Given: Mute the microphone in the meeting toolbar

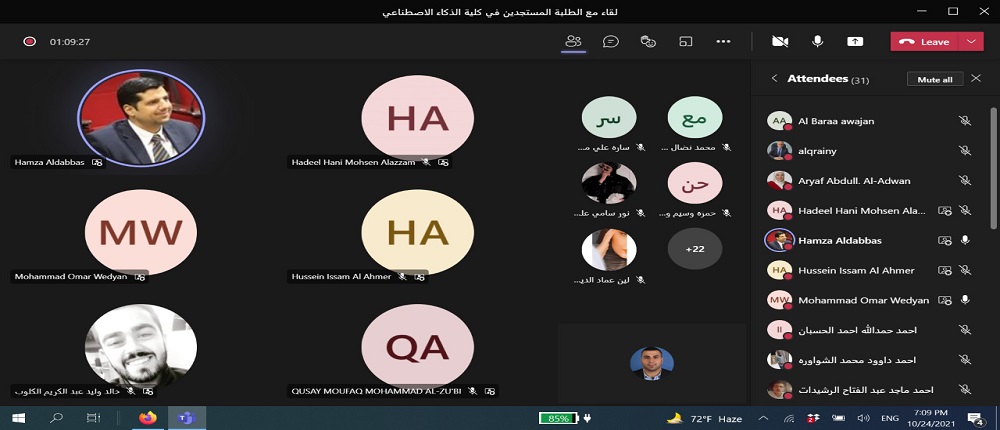Looking at the screenshot, I should click(817, 42).
